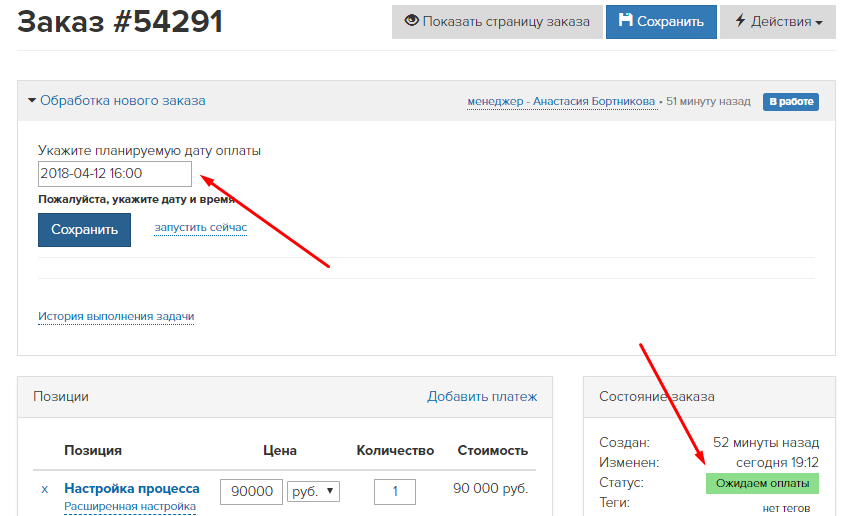Click the Показать страницу заказа button
Viewport: 855px width, 516px height.
pyautogui.click(x=497, y=22)
